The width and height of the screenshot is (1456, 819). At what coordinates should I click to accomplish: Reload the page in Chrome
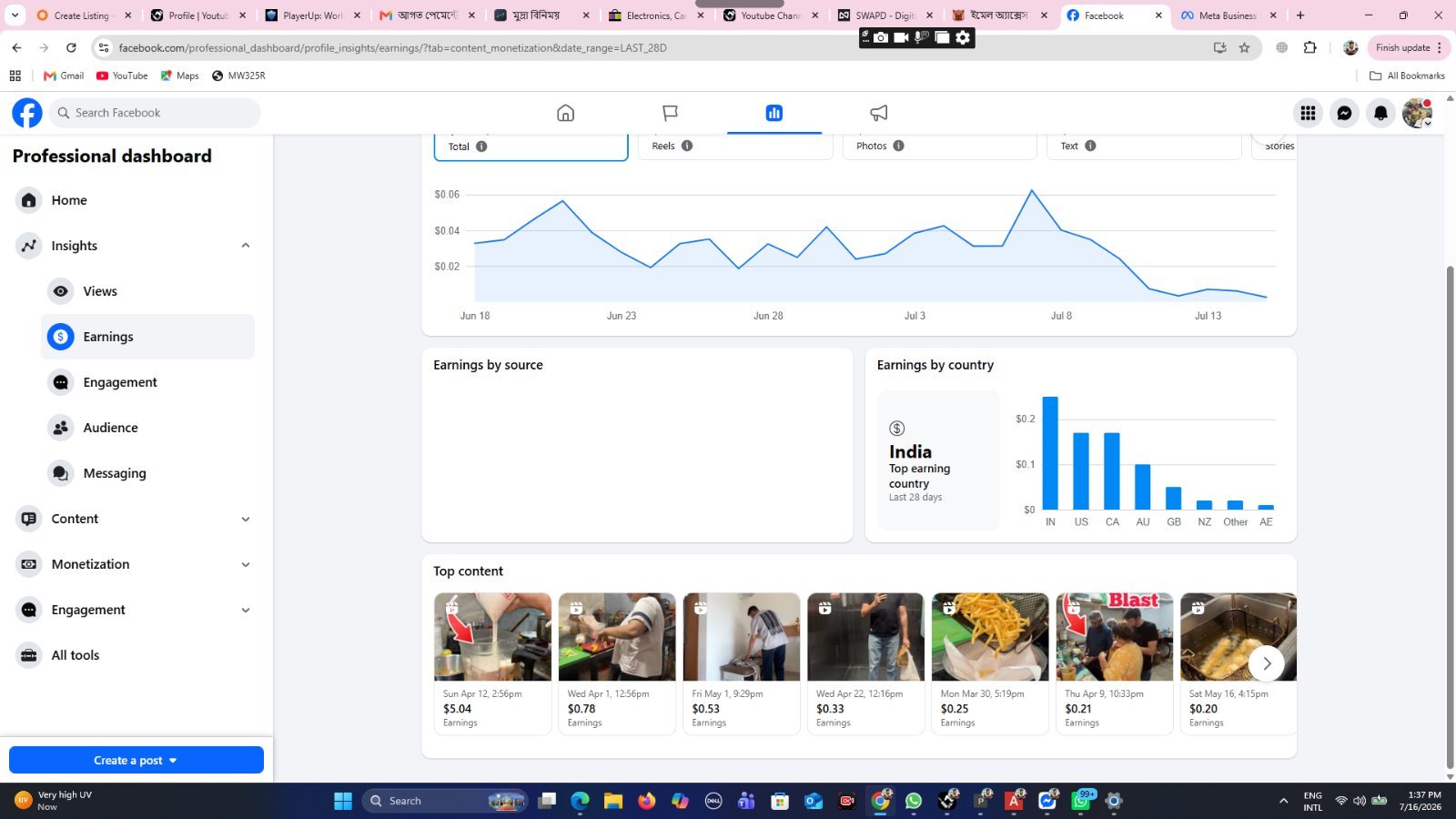coord(71,47)
